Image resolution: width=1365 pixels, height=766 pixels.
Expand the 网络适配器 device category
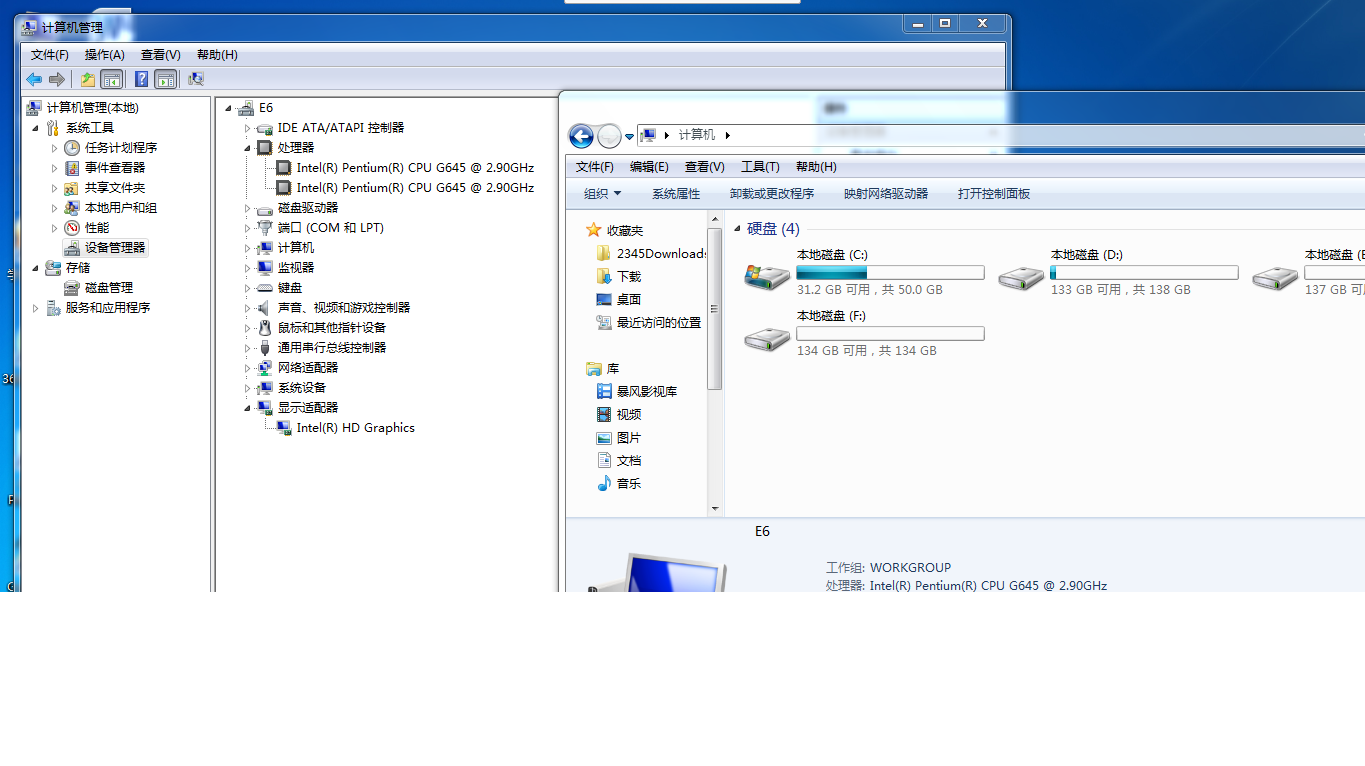[248, 368]
